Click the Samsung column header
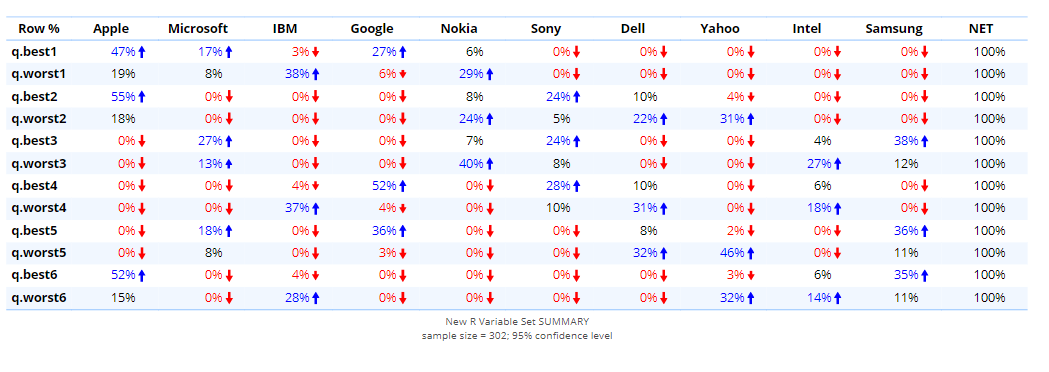The width and height of the screenshot is (1049, 372). click(894, 29)
